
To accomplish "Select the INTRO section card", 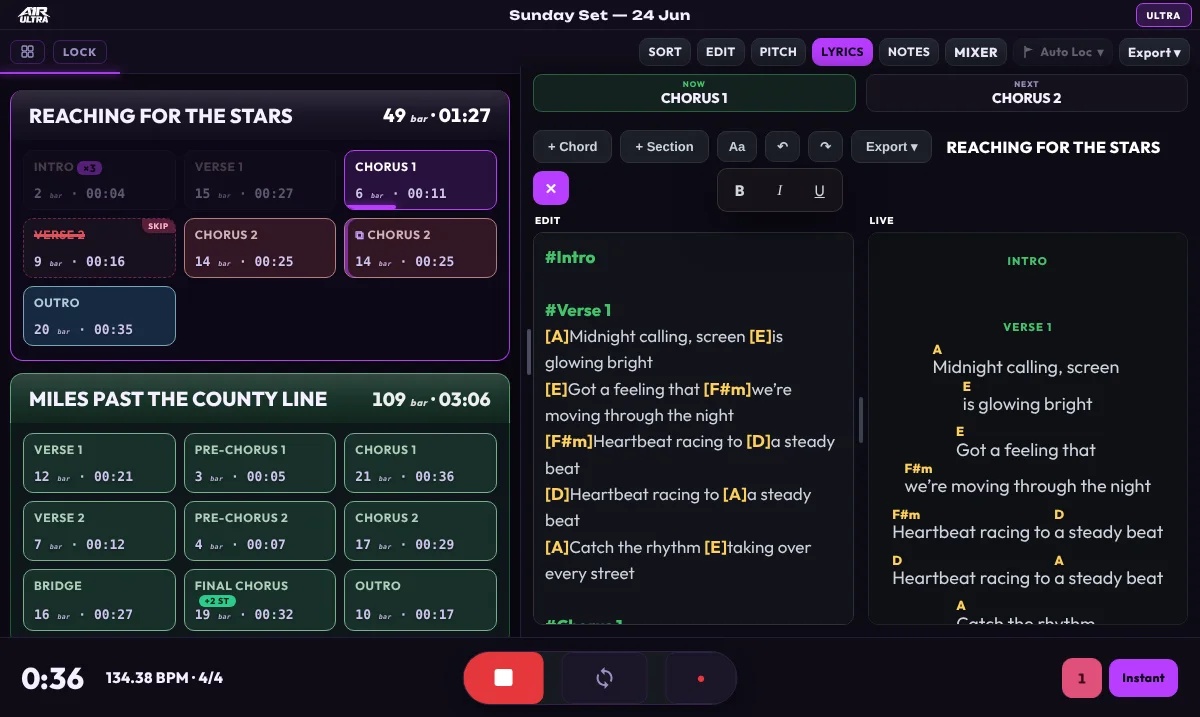I will [99, 180].
